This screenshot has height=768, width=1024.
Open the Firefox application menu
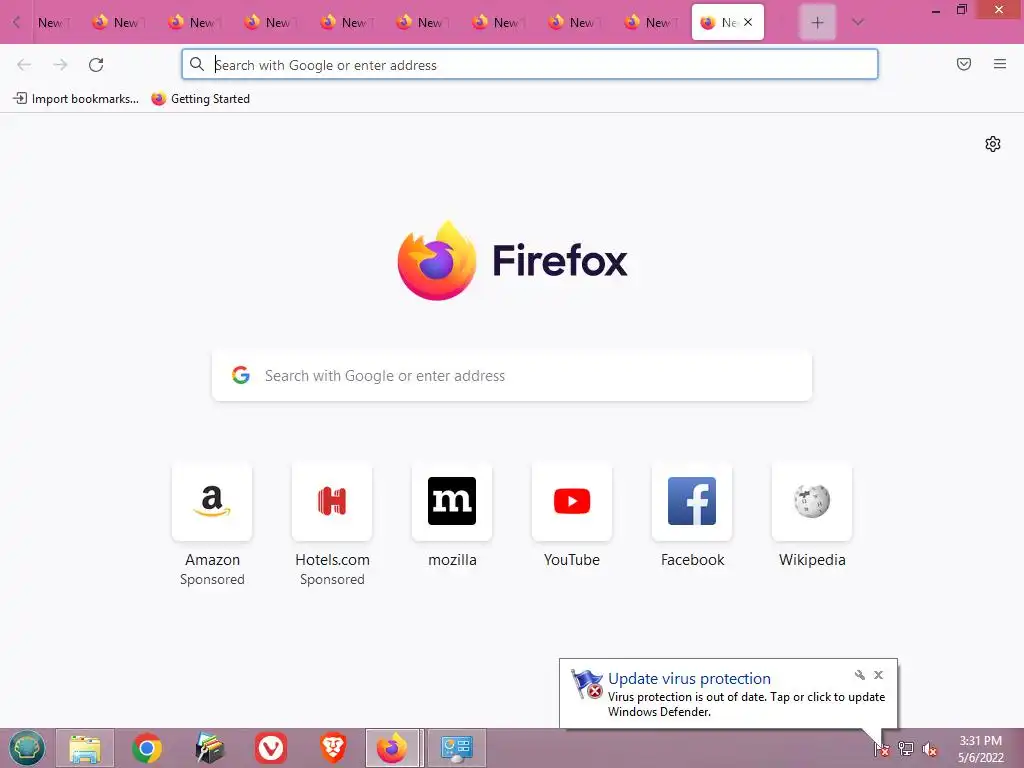[1000, 64]
